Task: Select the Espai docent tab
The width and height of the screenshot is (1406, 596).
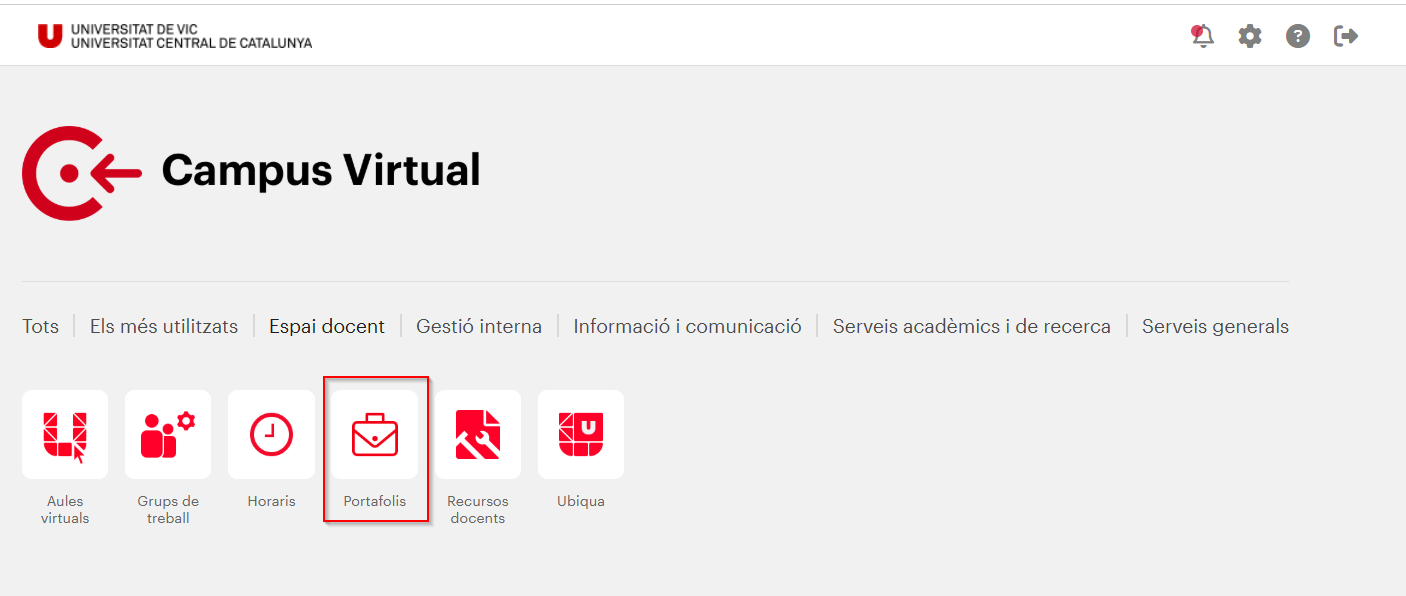Action: tap(327, 326)
